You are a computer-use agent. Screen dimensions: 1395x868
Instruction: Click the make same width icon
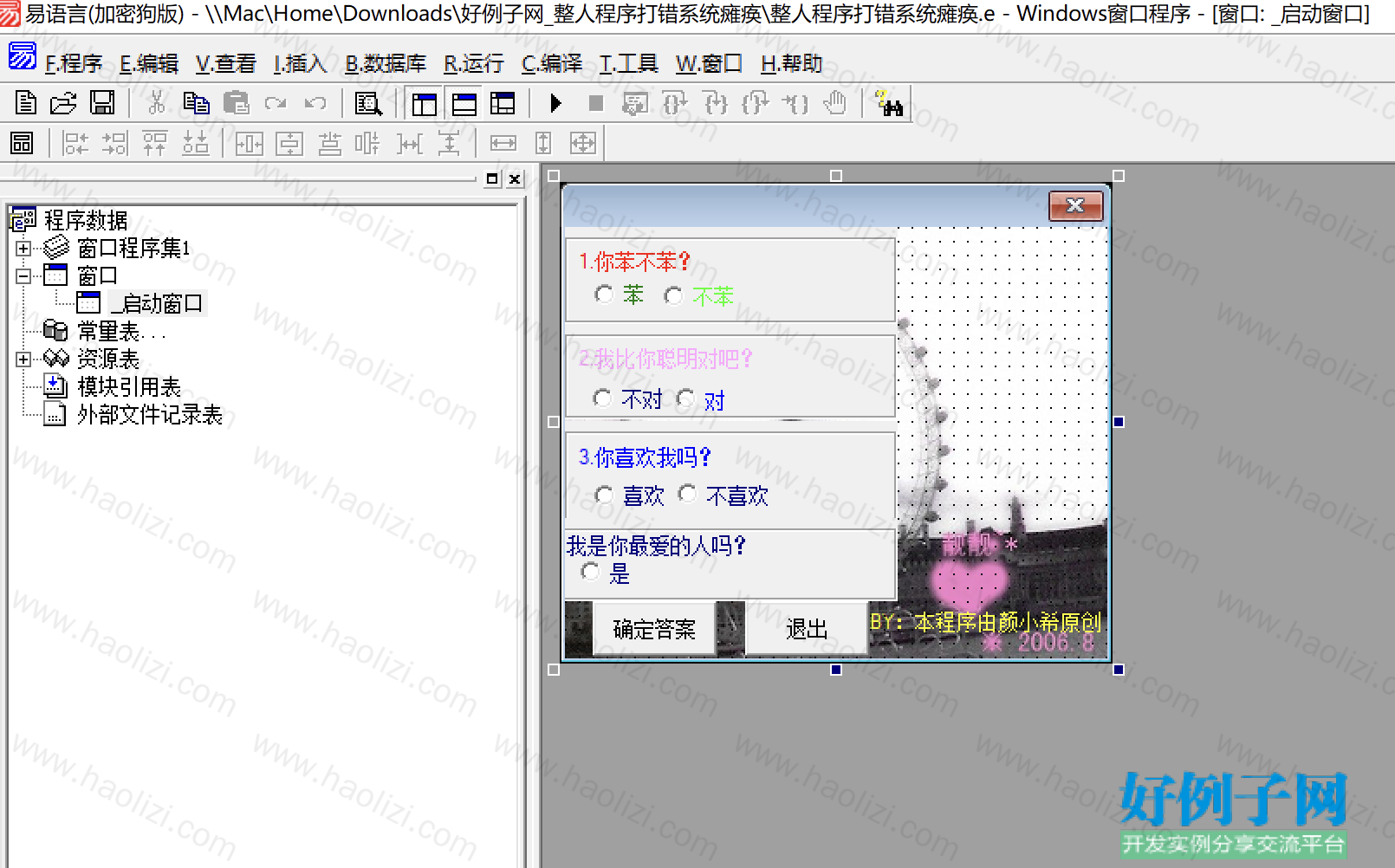point(503,143)
